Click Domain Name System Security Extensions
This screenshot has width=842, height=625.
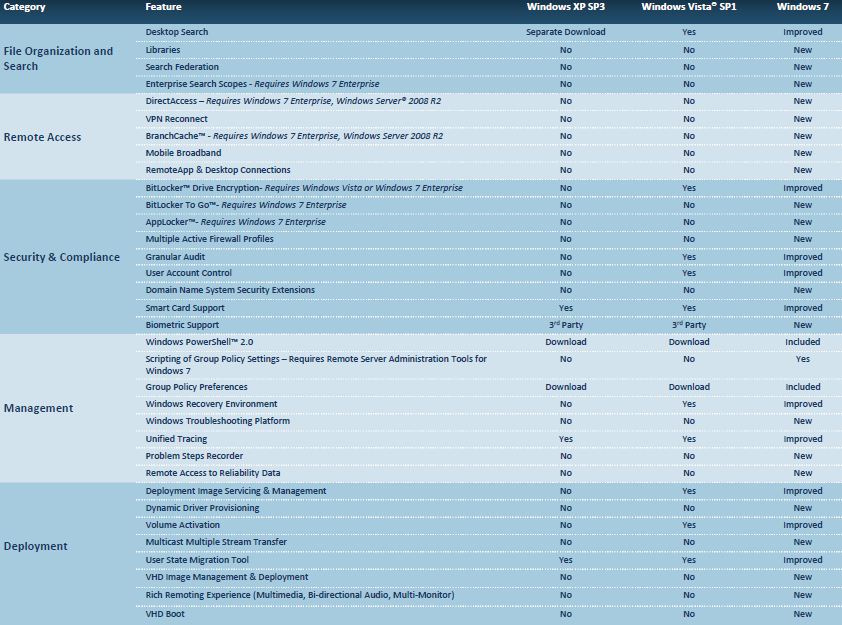click(x=230, y=290)
